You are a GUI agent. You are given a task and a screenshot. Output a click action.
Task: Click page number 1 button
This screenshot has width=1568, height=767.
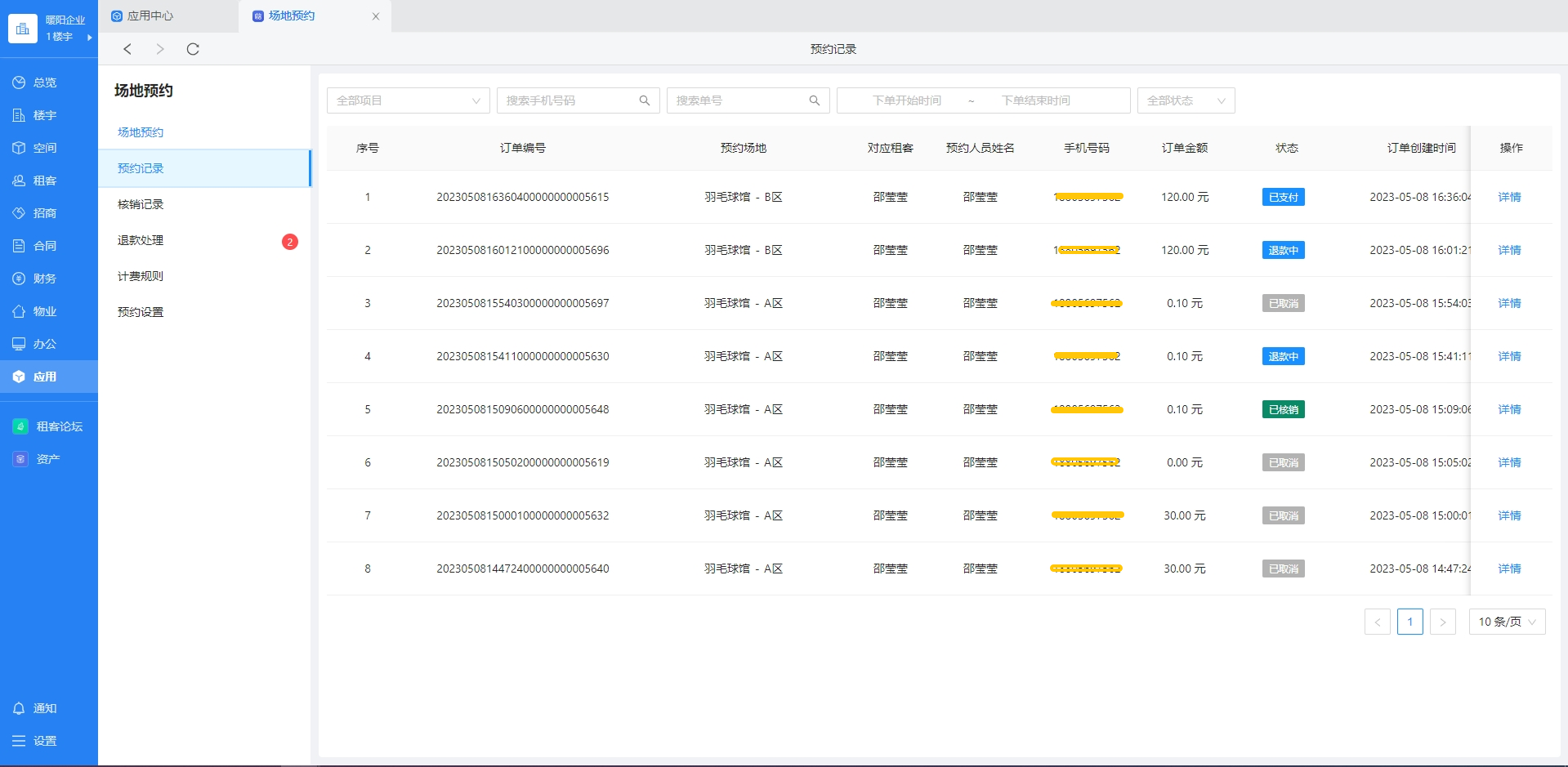click(x=1410, y=622)
